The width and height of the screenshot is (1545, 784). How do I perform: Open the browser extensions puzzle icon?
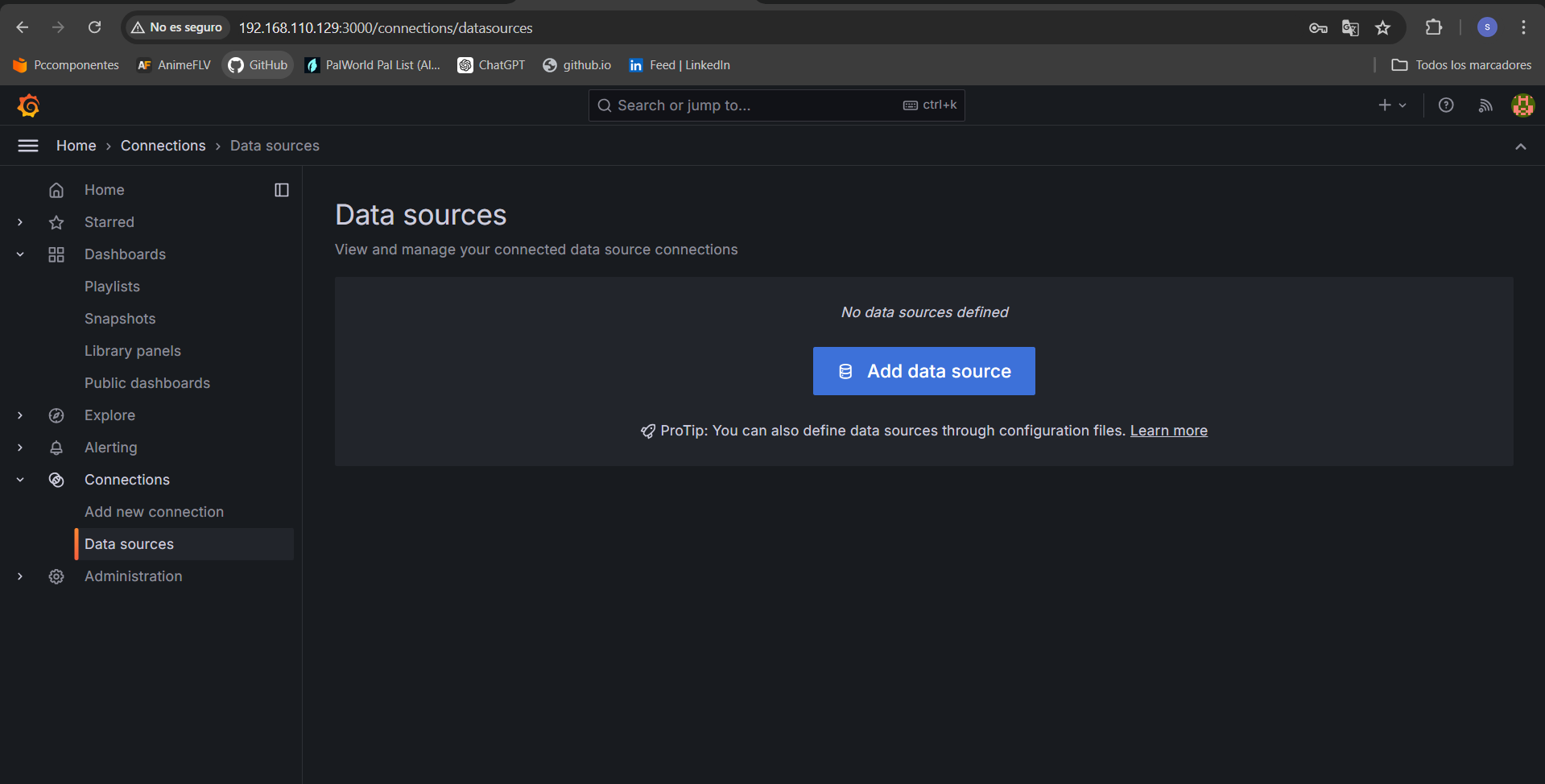[x=1433, y=27]
